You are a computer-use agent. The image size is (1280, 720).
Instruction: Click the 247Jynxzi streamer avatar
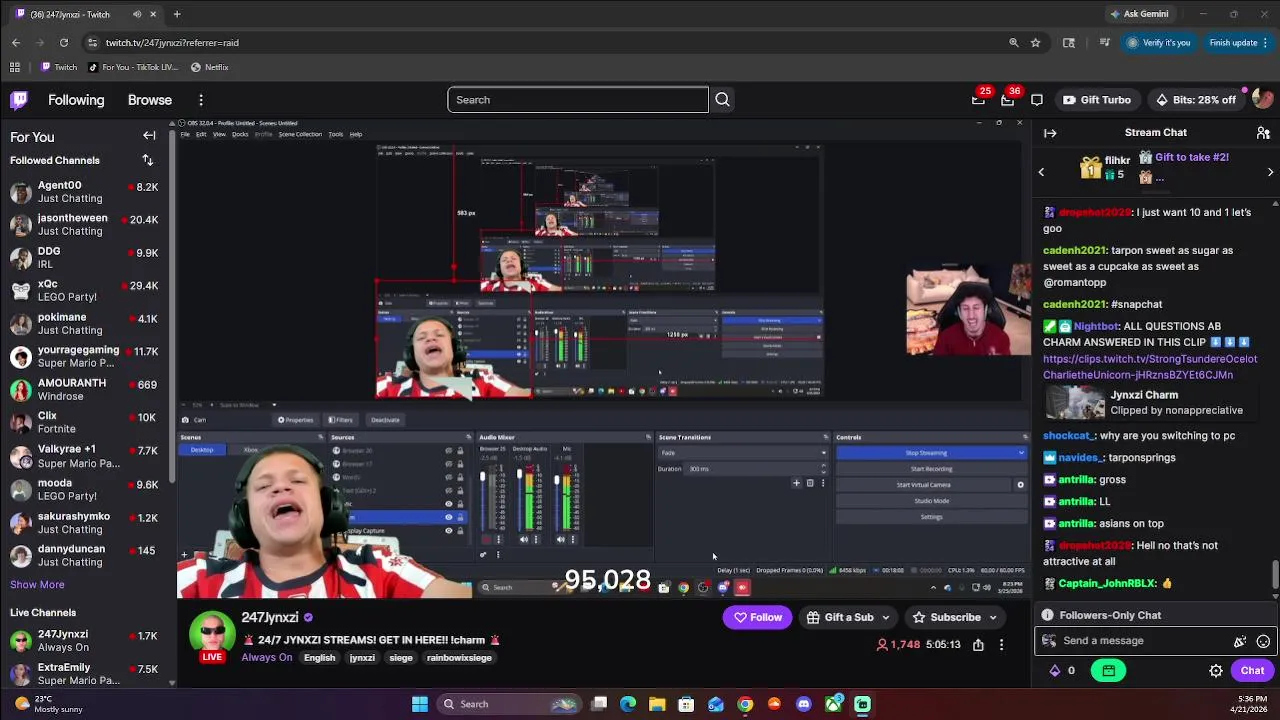coord(212,636)
